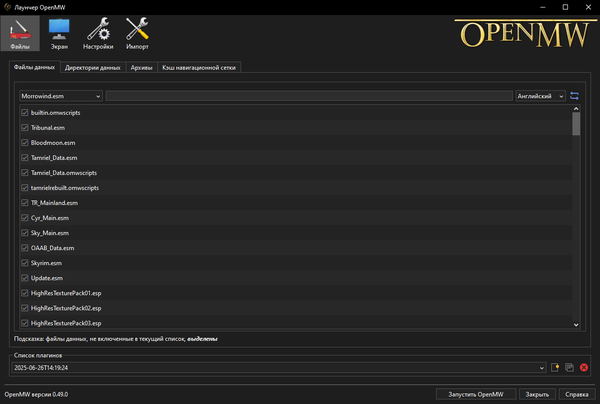600x404 pixels.
Task: Click the Справка help button
Action: 577,394
